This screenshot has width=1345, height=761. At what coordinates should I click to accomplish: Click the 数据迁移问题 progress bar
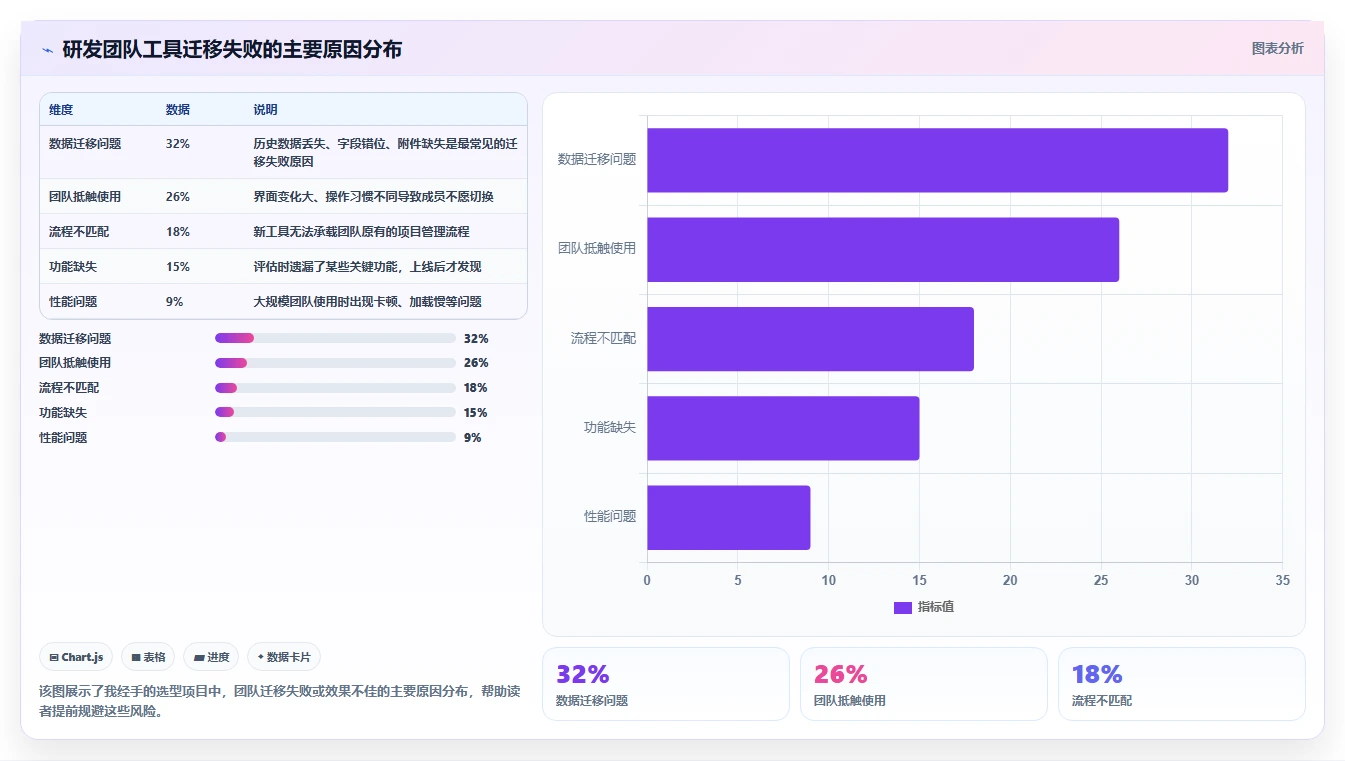pyautogui.click(x=335, y=338)
